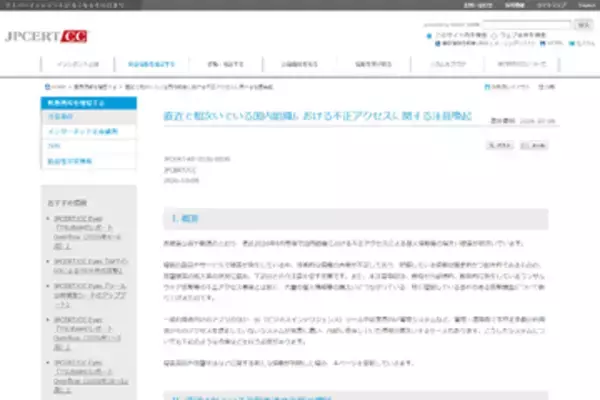Viewport: 600px width, 400px height.
Task: Open the fourth main navigation tab (公開資料を見る)
Action: click(x=299, y=64)
